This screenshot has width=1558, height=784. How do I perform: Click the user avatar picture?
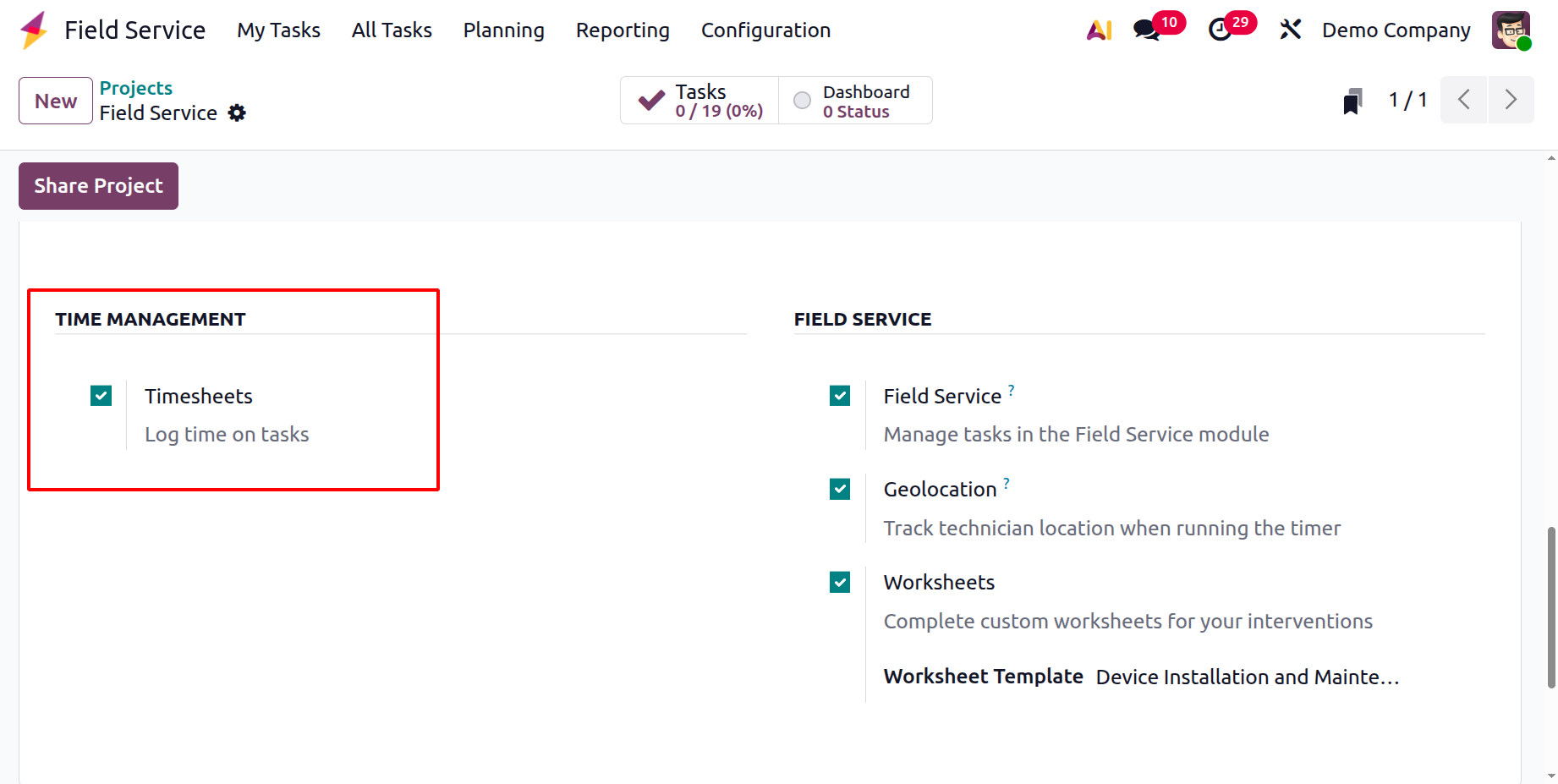1511,30
